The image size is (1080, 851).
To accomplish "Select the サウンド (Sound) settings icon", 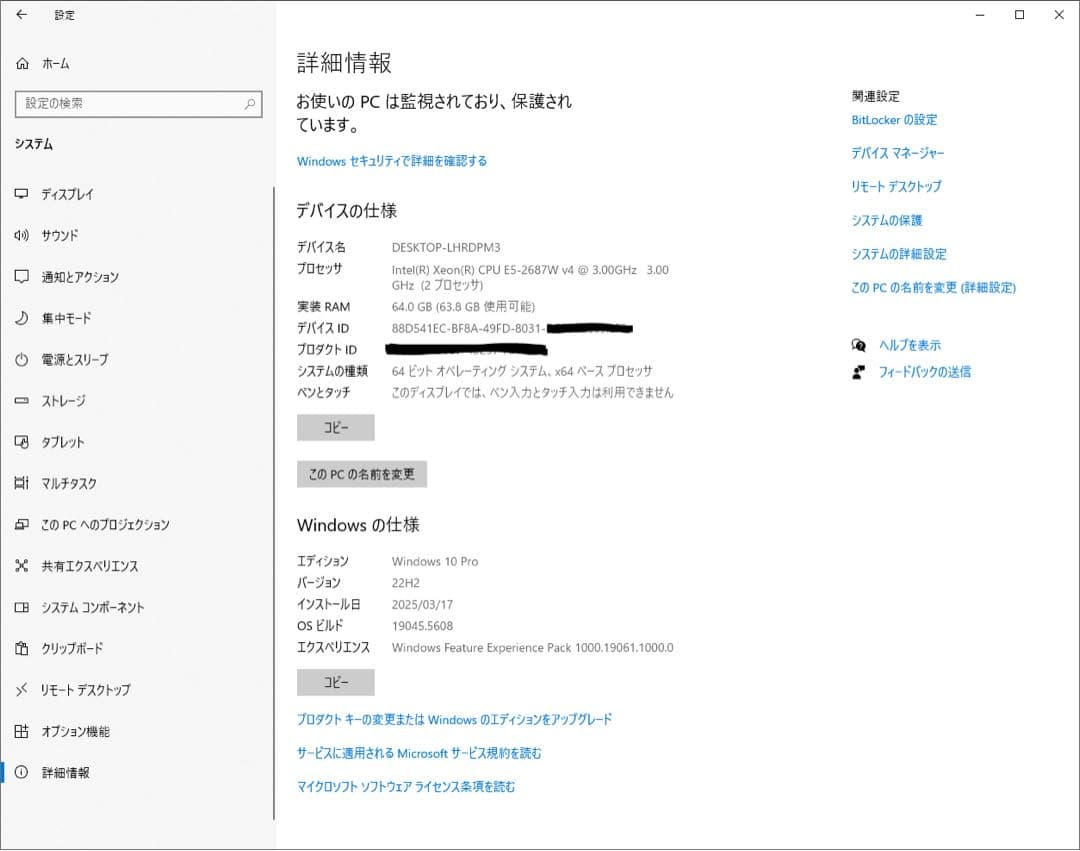I will pos(23,235).
